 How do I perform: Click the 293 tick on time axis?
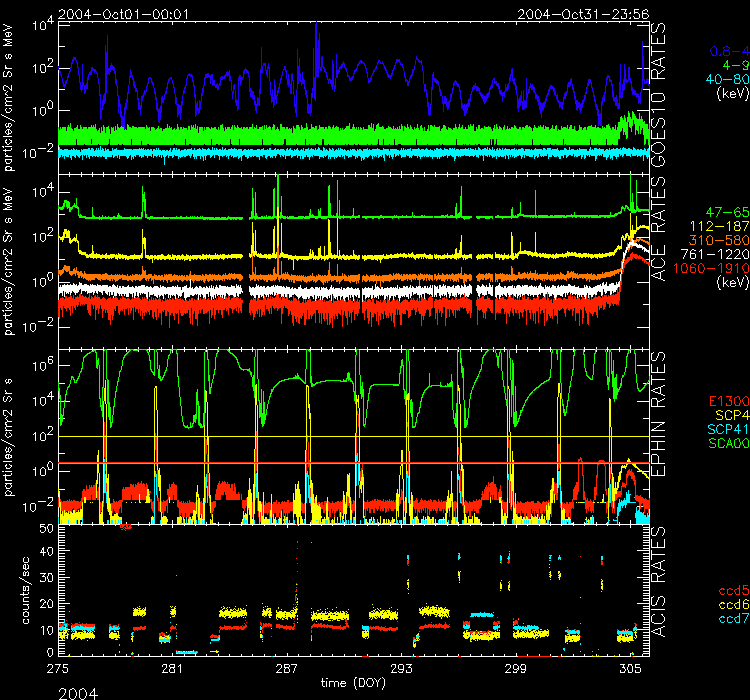coord(401,669)
